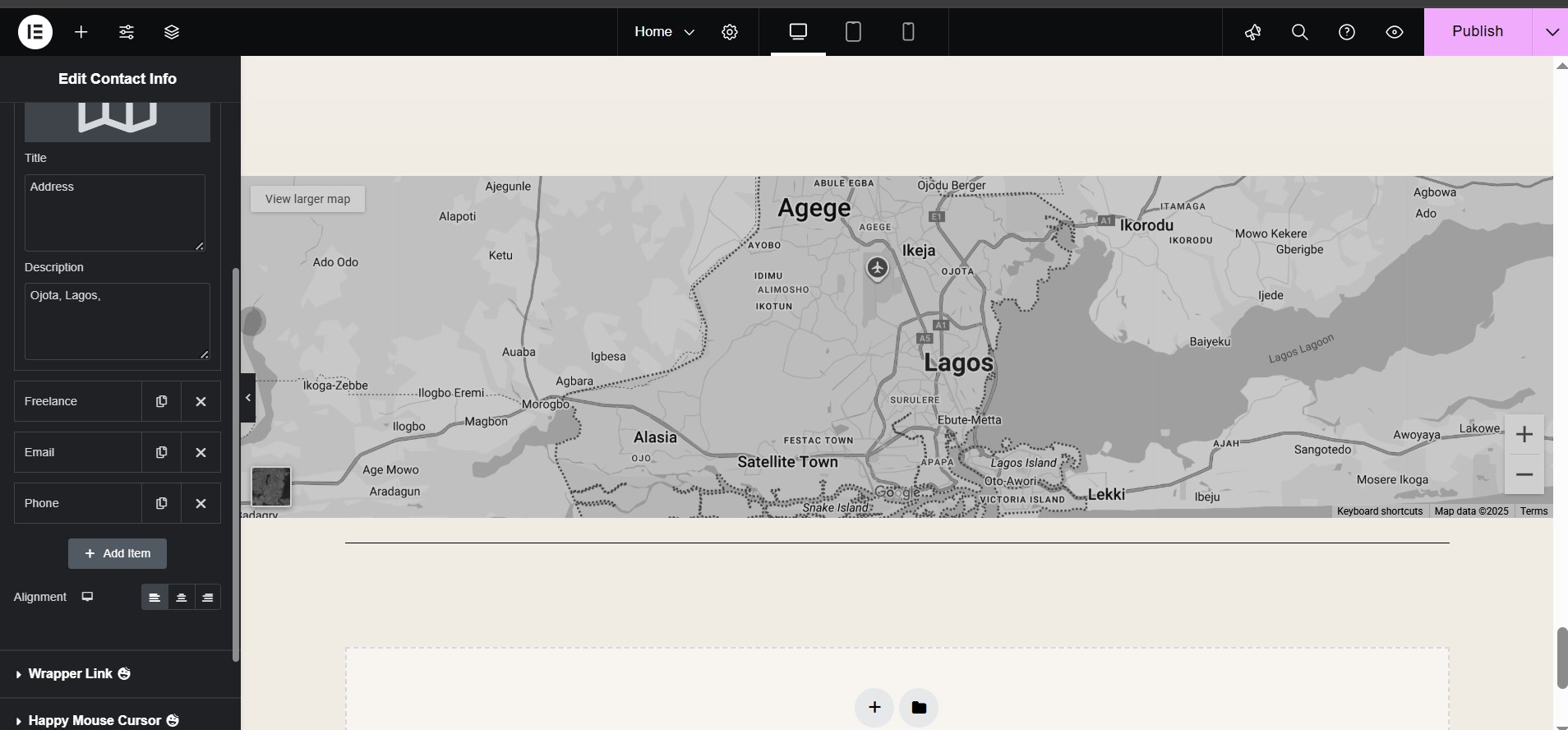
Task: Click the What's New megaphone icon
Action: coord(1252,32)
